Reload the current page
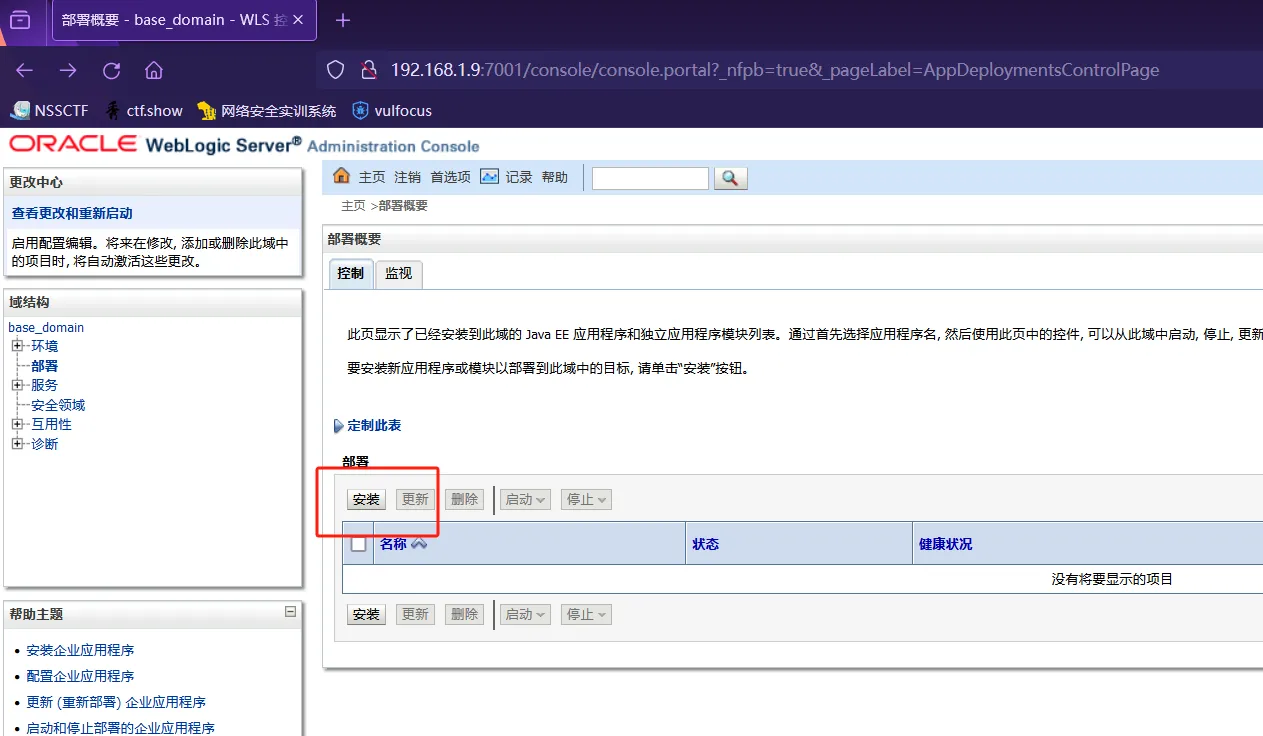This screenshot has width=1263, height=736. tap(111, 70)
